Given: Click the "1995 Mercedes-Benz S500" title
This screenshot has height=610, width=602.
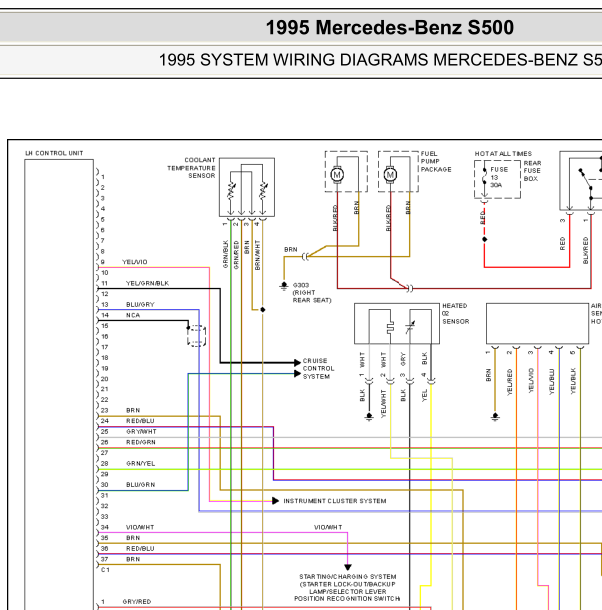Looking at the screenshot, I should coord(390,28).
